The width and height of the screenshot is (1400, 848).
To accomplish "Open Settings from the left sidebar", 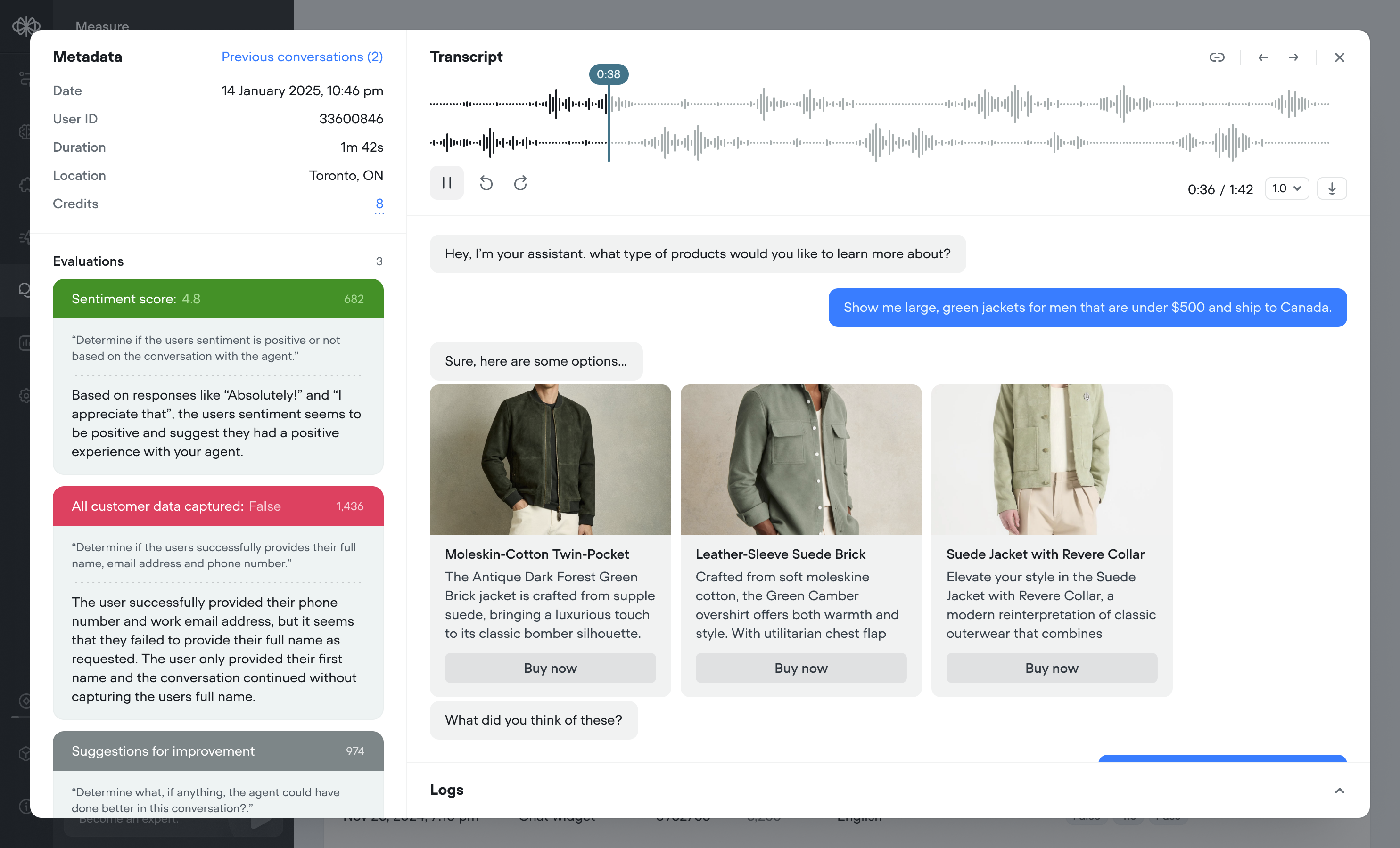I will coord(25,395).
